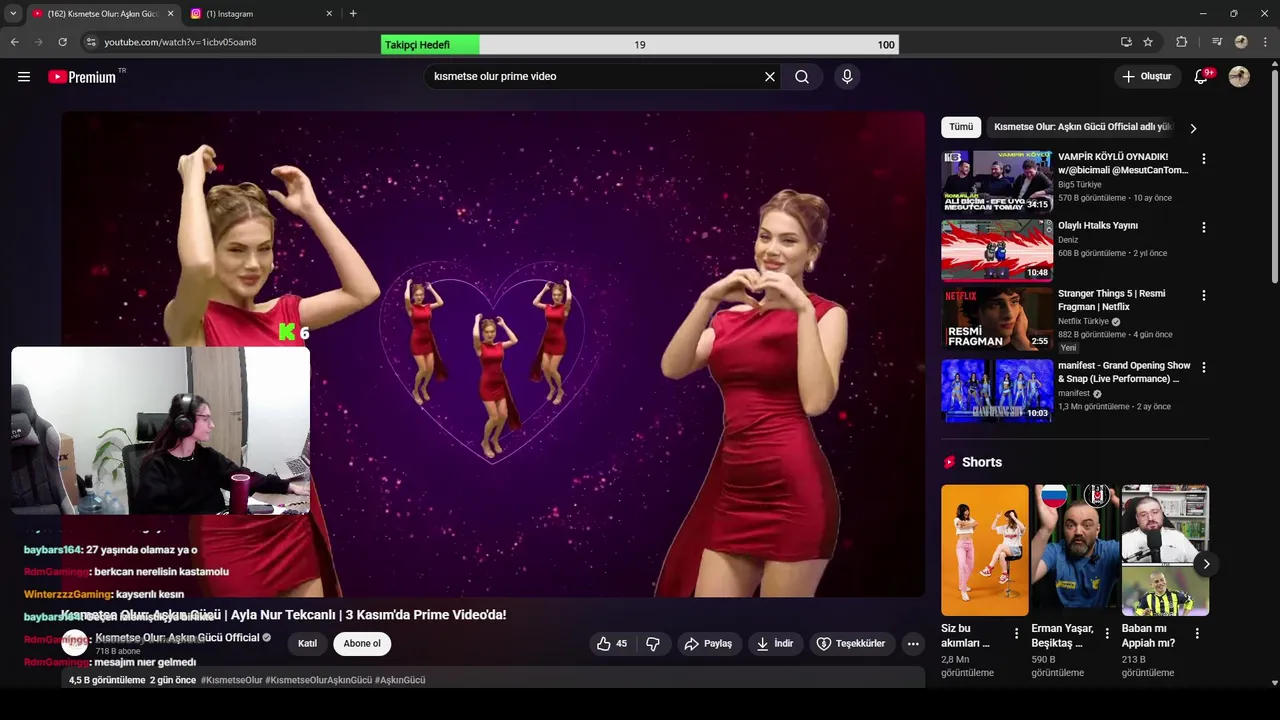Open the YouTube guide hamburger menu
The image size is (1280, 720).
[24, 76]
